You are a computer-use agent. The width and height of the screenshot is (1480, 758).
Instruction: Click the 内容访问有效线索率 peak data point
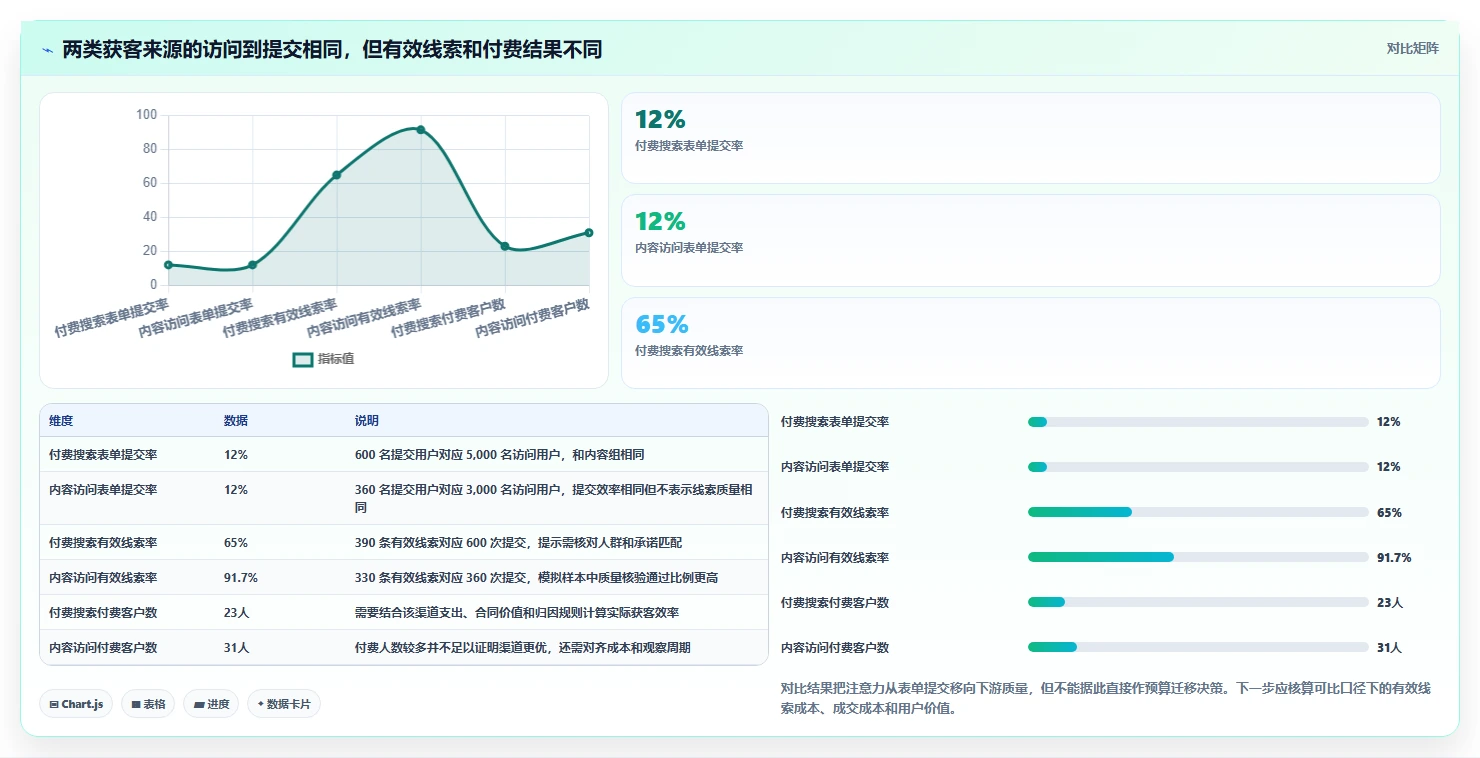[x=421, y=129]
